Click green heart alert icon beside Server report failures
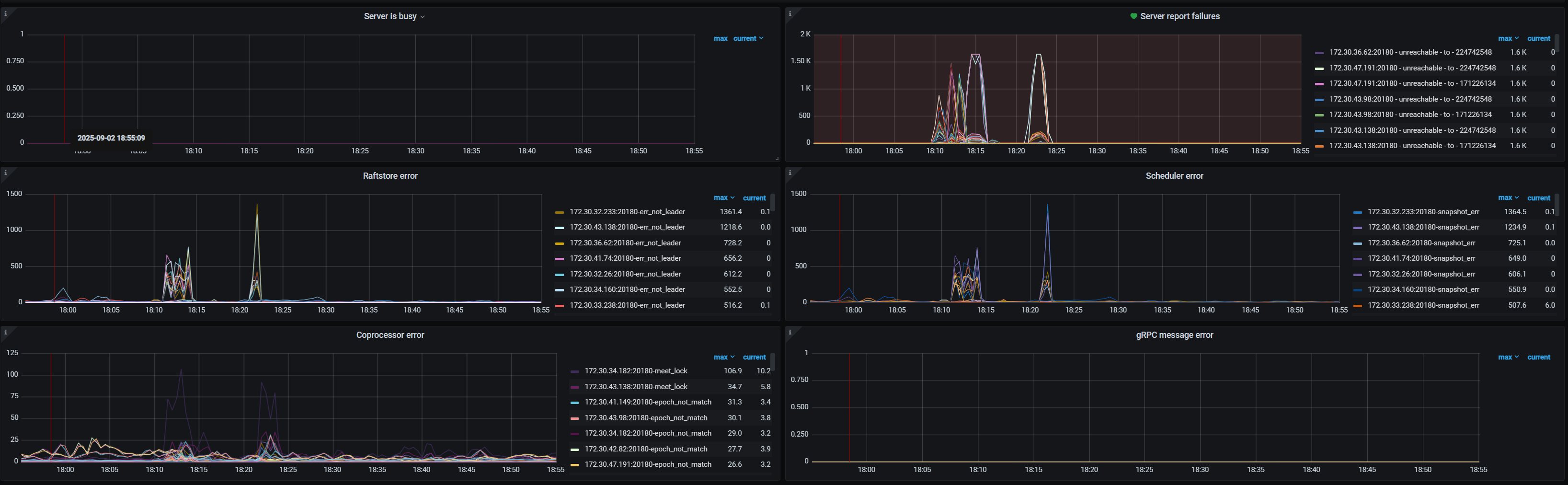Screen dimensions: 1568x485 (x=1133, y=16)
